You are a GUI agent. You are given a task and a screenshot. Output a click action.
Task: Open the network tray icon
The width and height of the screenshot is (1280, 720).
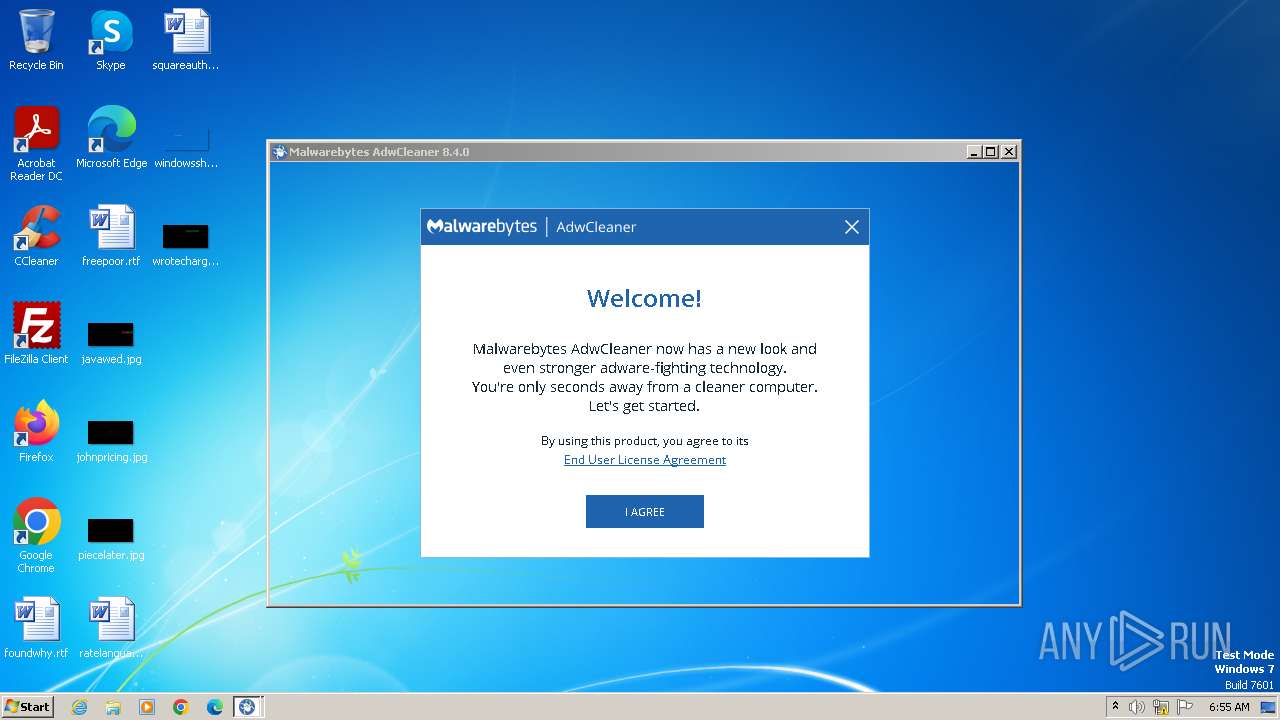pos(1161,707)
